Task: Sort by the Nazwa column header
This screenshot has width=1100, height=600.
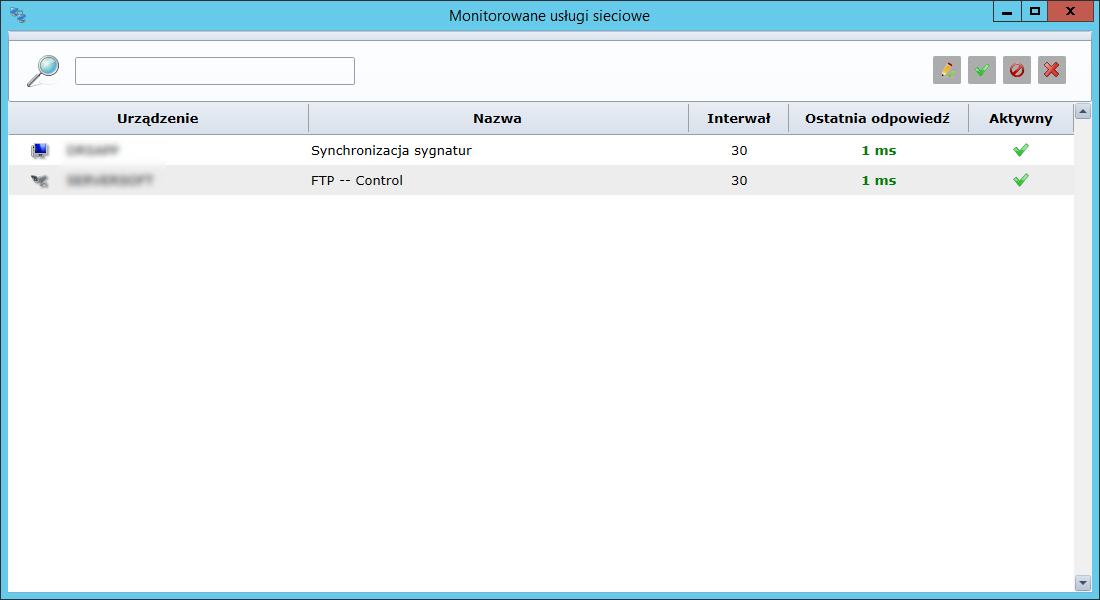Action: tap(497, 118)
